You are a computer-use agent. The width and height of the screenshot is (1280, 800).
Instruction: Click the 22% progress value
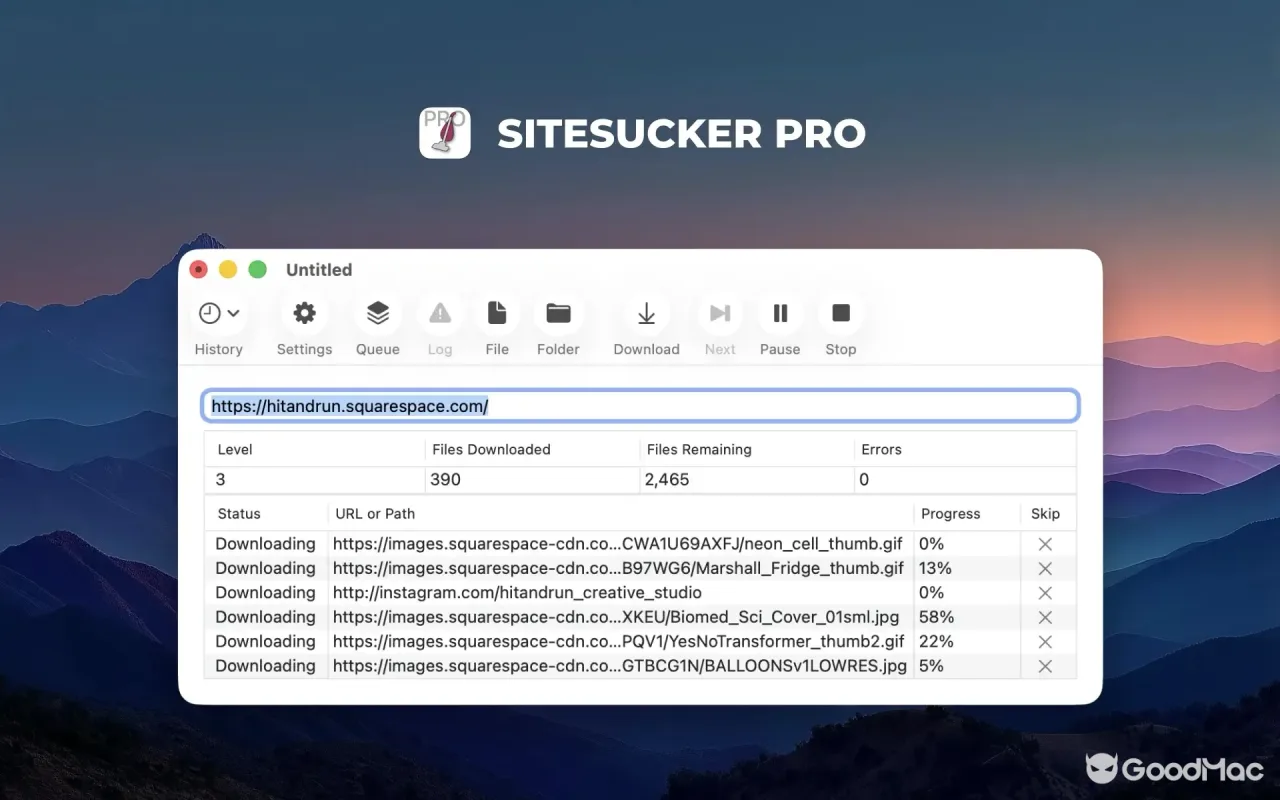[x=936, y=642]
